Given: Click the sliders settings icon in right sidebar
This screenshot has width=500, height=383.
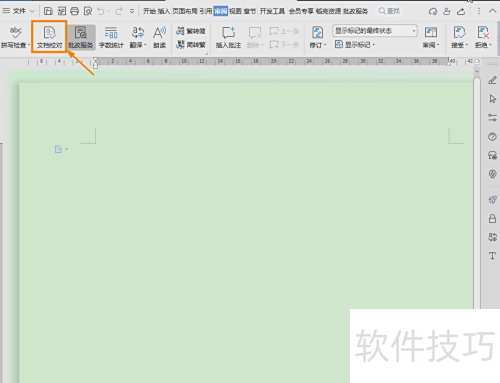Looking at the screenshot, I should 492,117.
